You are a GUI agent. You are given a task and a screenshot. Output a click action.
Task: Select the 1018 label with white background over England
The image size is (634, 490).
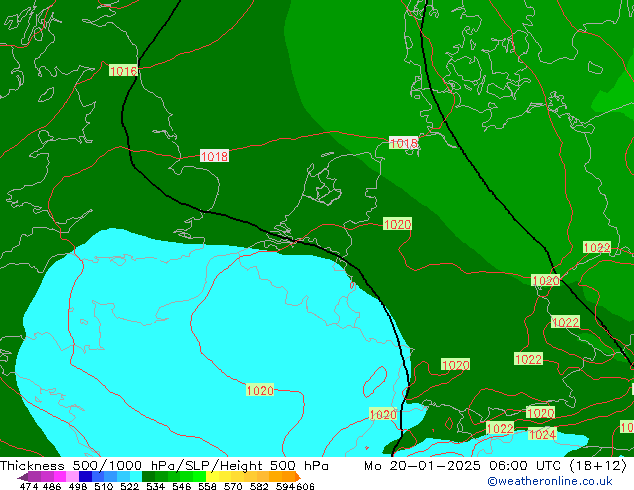(x=214, y=156)
